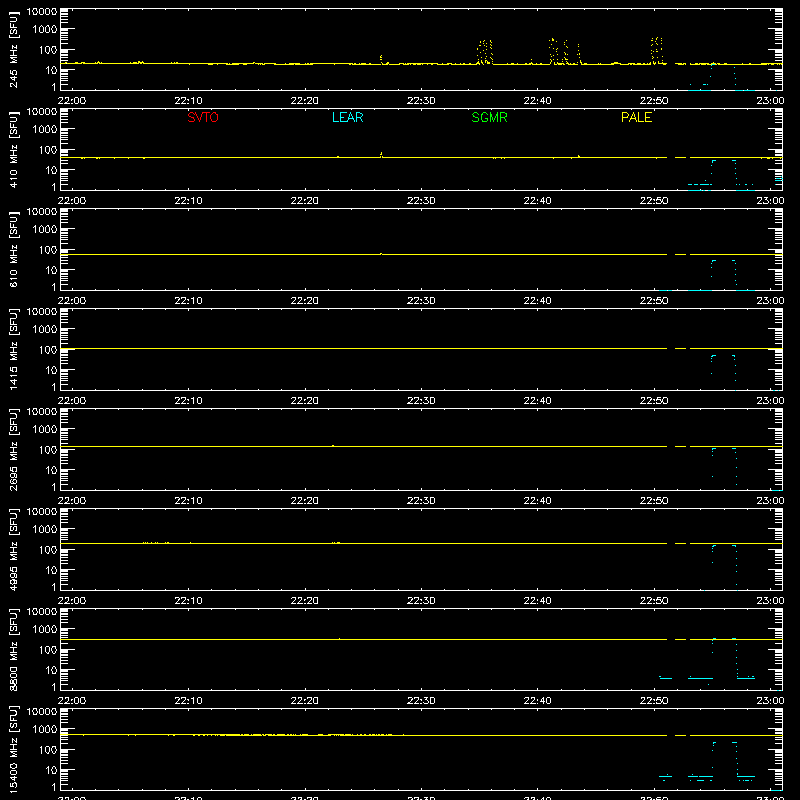Screen dimensions: 800x800
Task: Click the 1000 tick on 410 MHz axis
Action: [45, 130]
